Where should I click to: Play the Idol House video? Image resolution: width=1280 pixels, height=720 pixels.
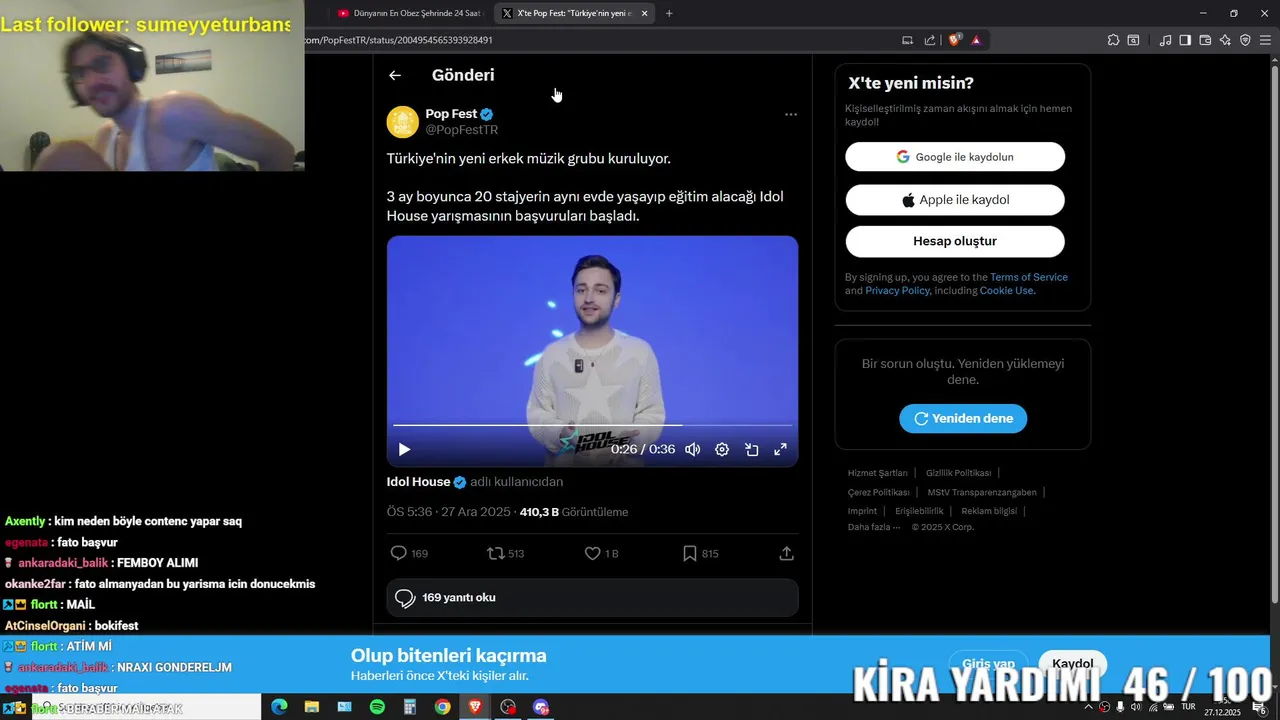[404, 450]
